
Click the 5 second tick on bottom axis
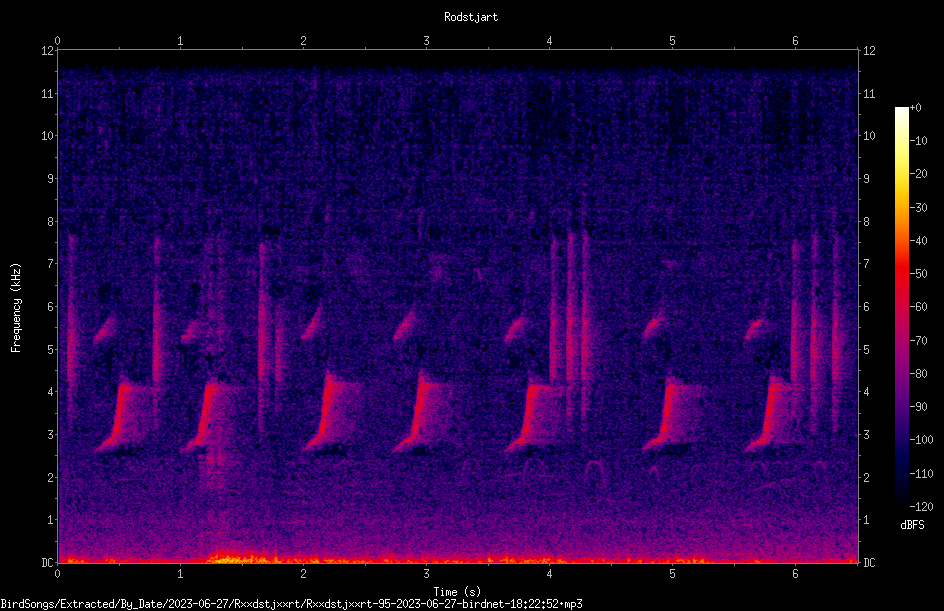672,574
